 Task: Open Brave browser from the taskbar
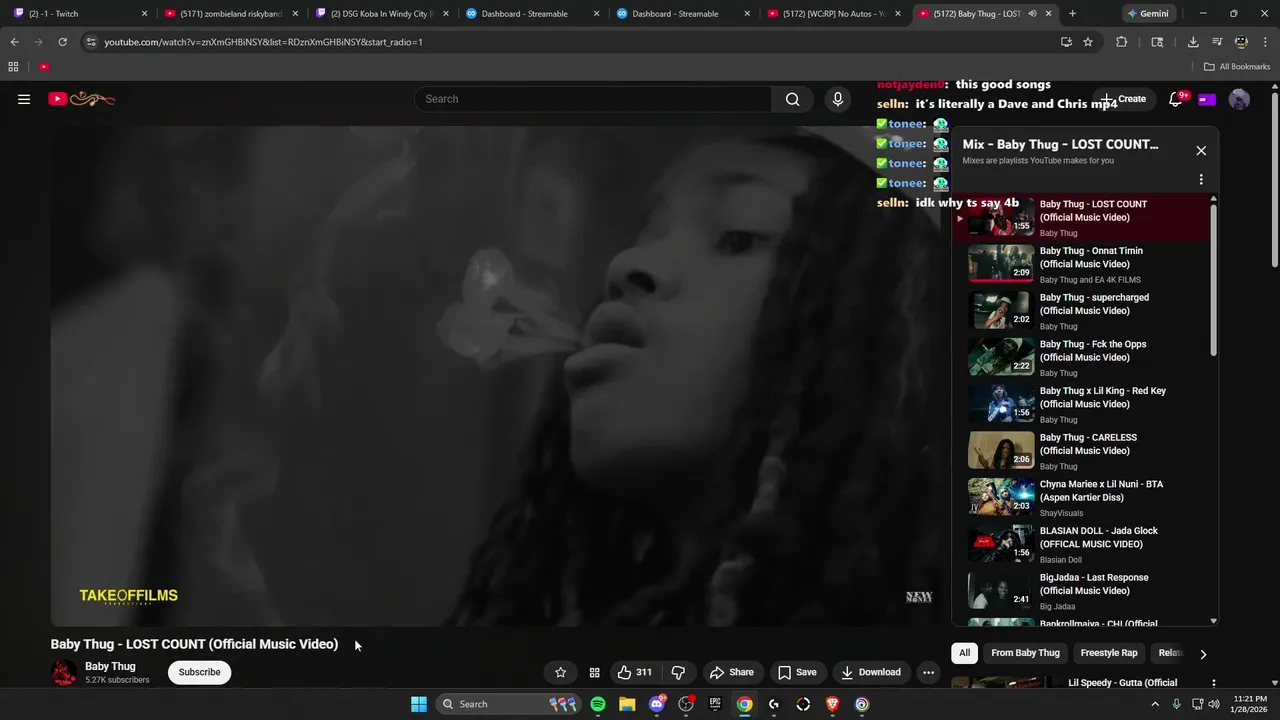(833, 704)
